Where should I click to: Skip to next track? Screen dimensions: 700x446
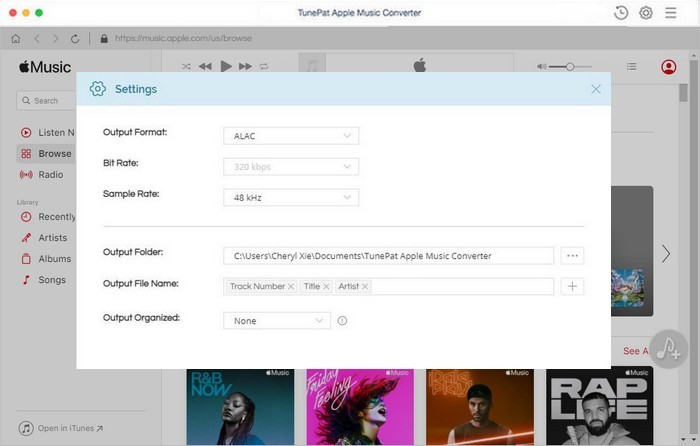tap(245, 67)
